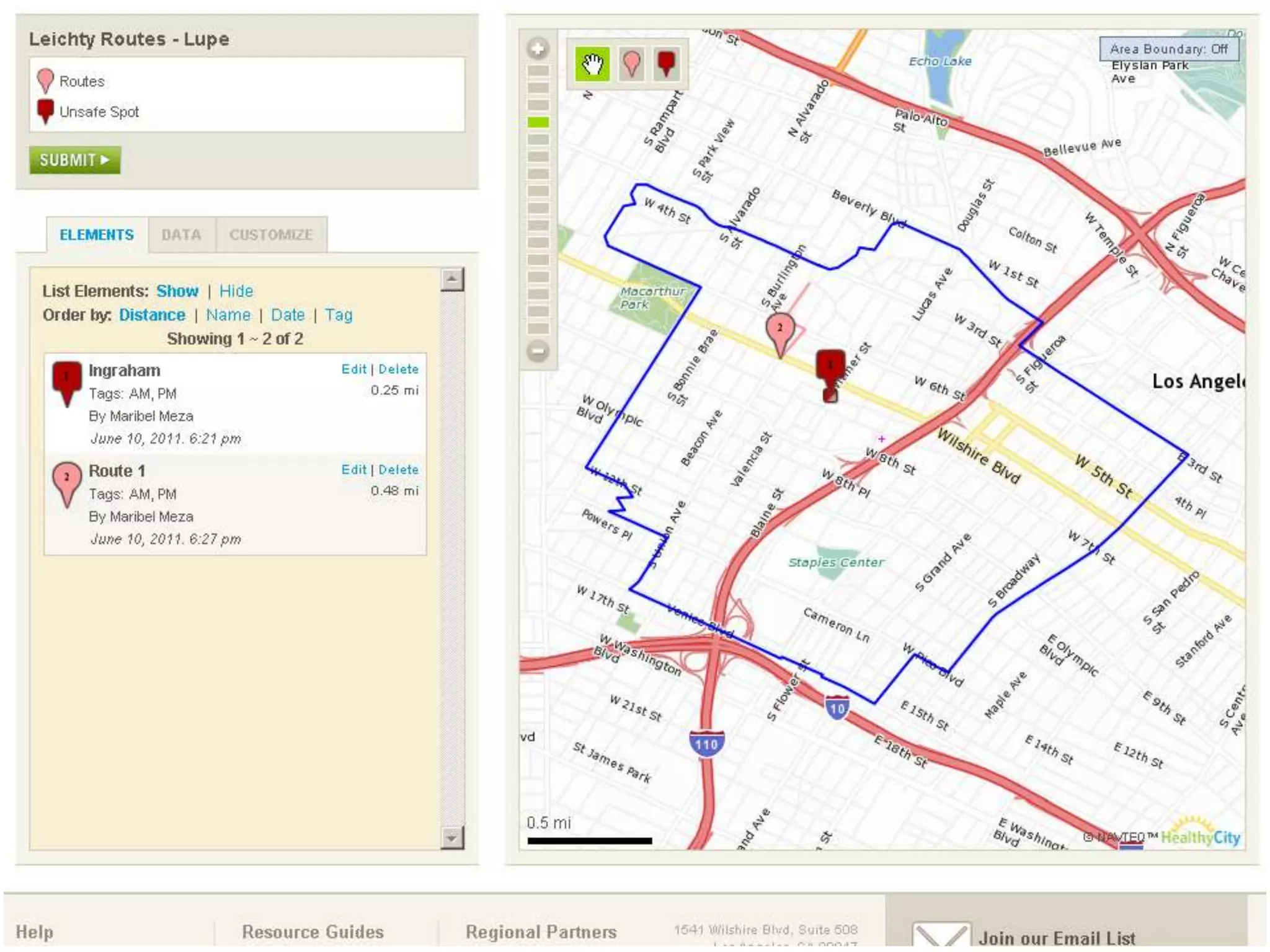Viewport: 1270px width, 952px height.
Task: Show the list elements
Action: [177, 291]
